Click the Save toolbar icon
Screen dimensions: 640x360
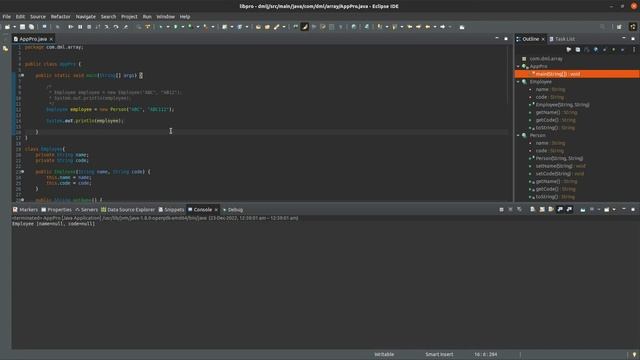point(22,27)
